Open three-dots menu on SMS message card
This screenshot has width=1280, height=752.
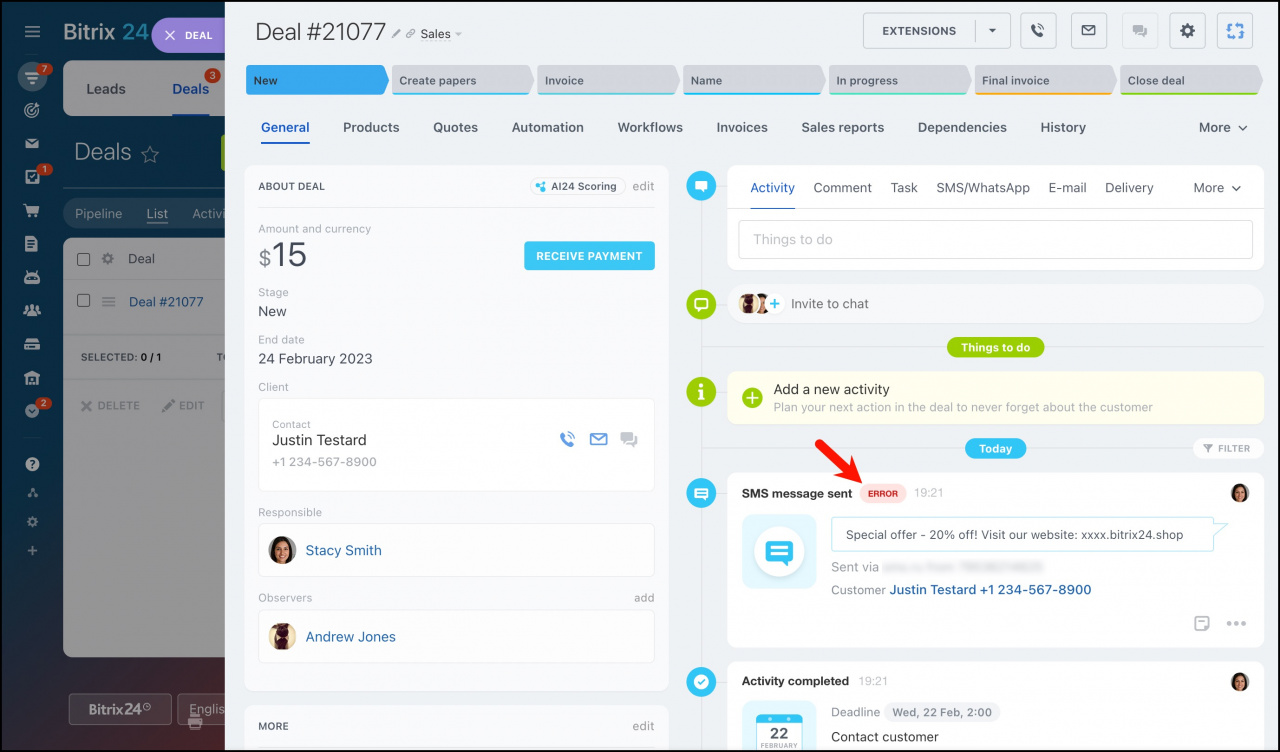click(x=1236, y=623)
